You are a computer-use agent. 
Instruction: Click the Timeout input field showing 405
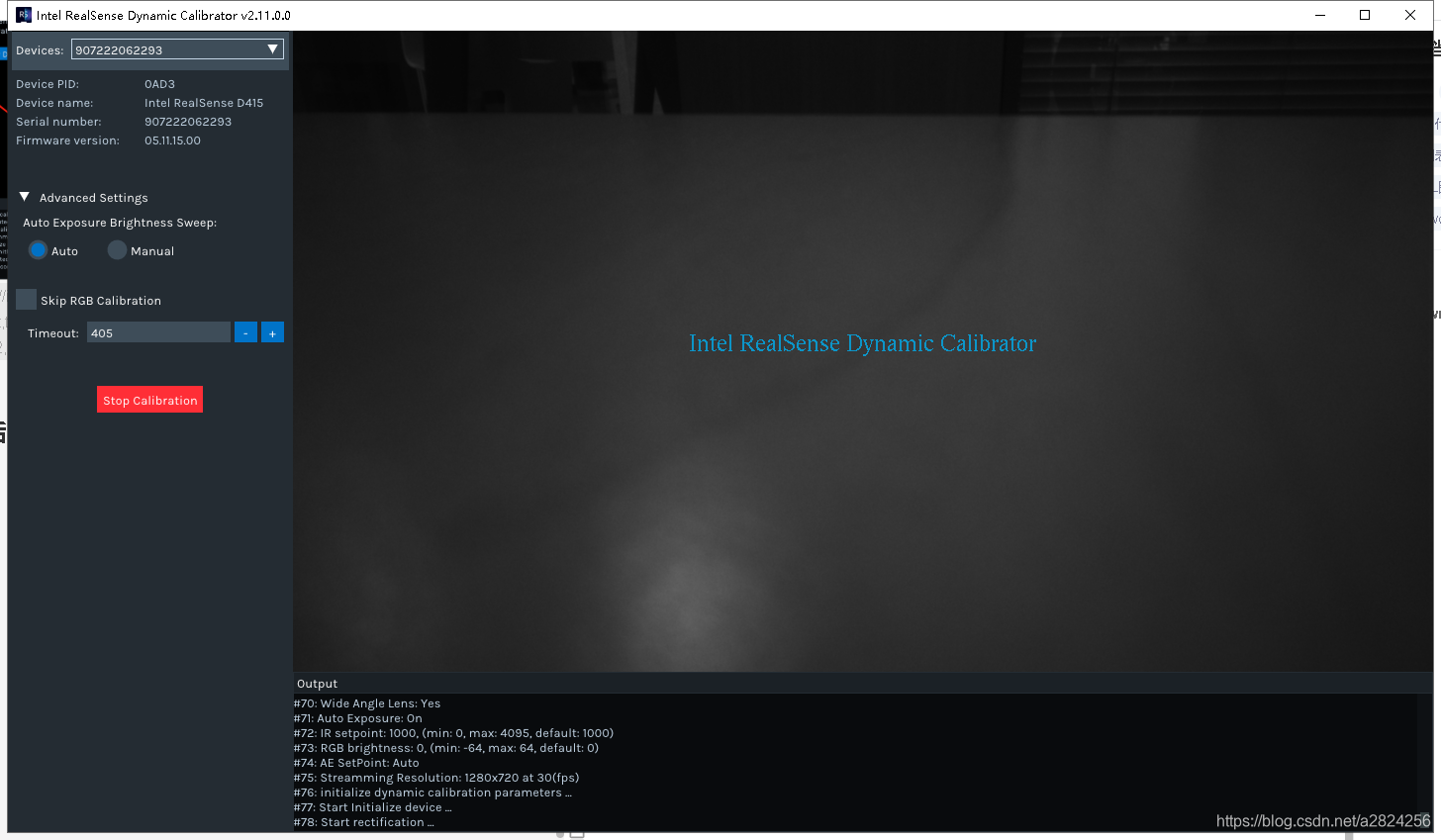(x=158, y=332)
